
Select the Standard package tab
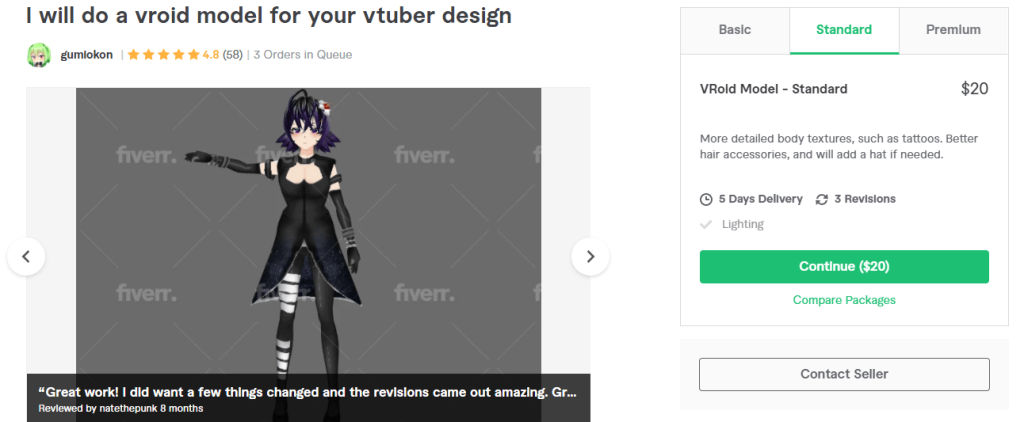coord(844,30)
